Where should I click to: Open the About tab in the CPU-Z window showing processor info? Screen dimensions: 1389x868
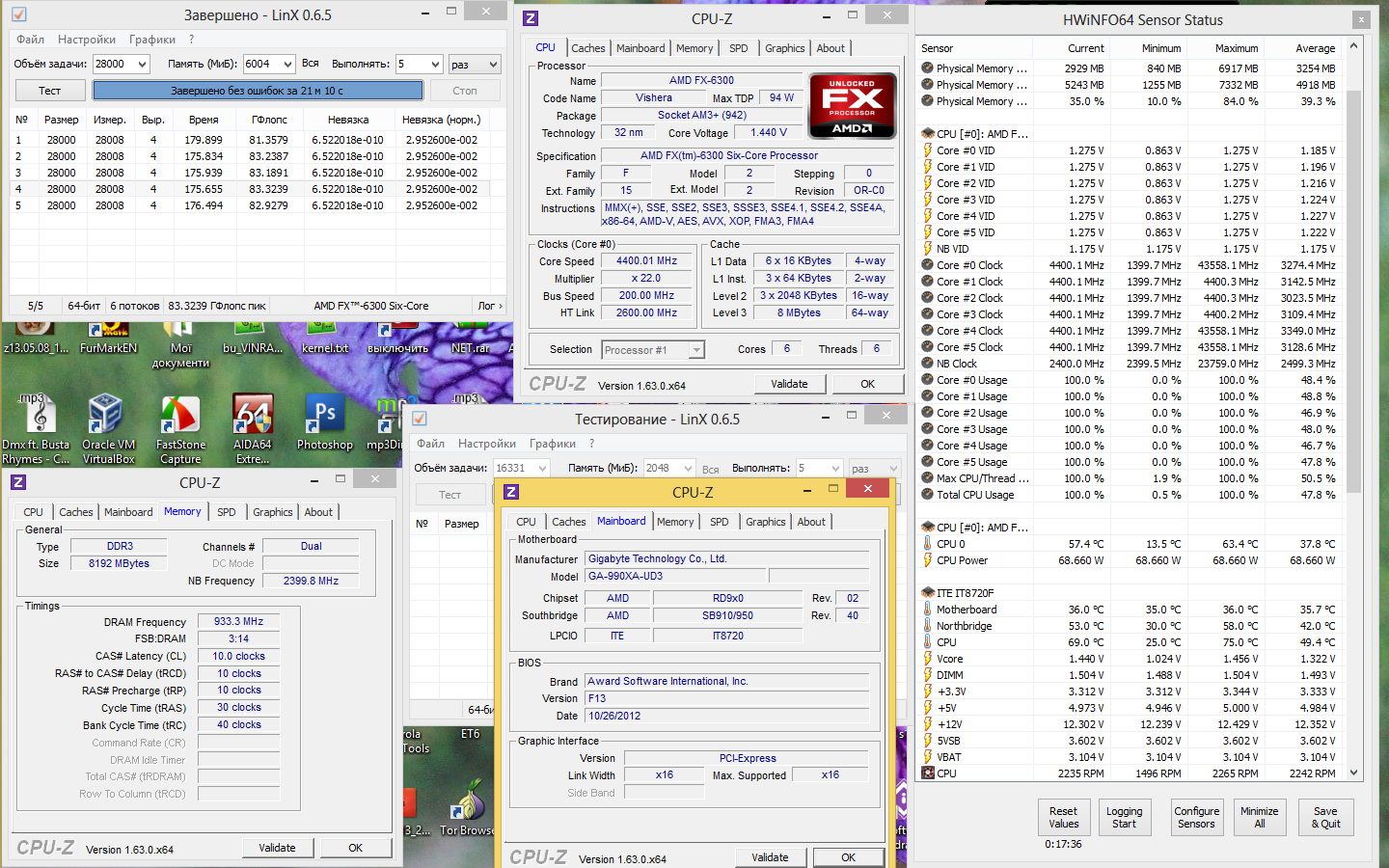831,48
